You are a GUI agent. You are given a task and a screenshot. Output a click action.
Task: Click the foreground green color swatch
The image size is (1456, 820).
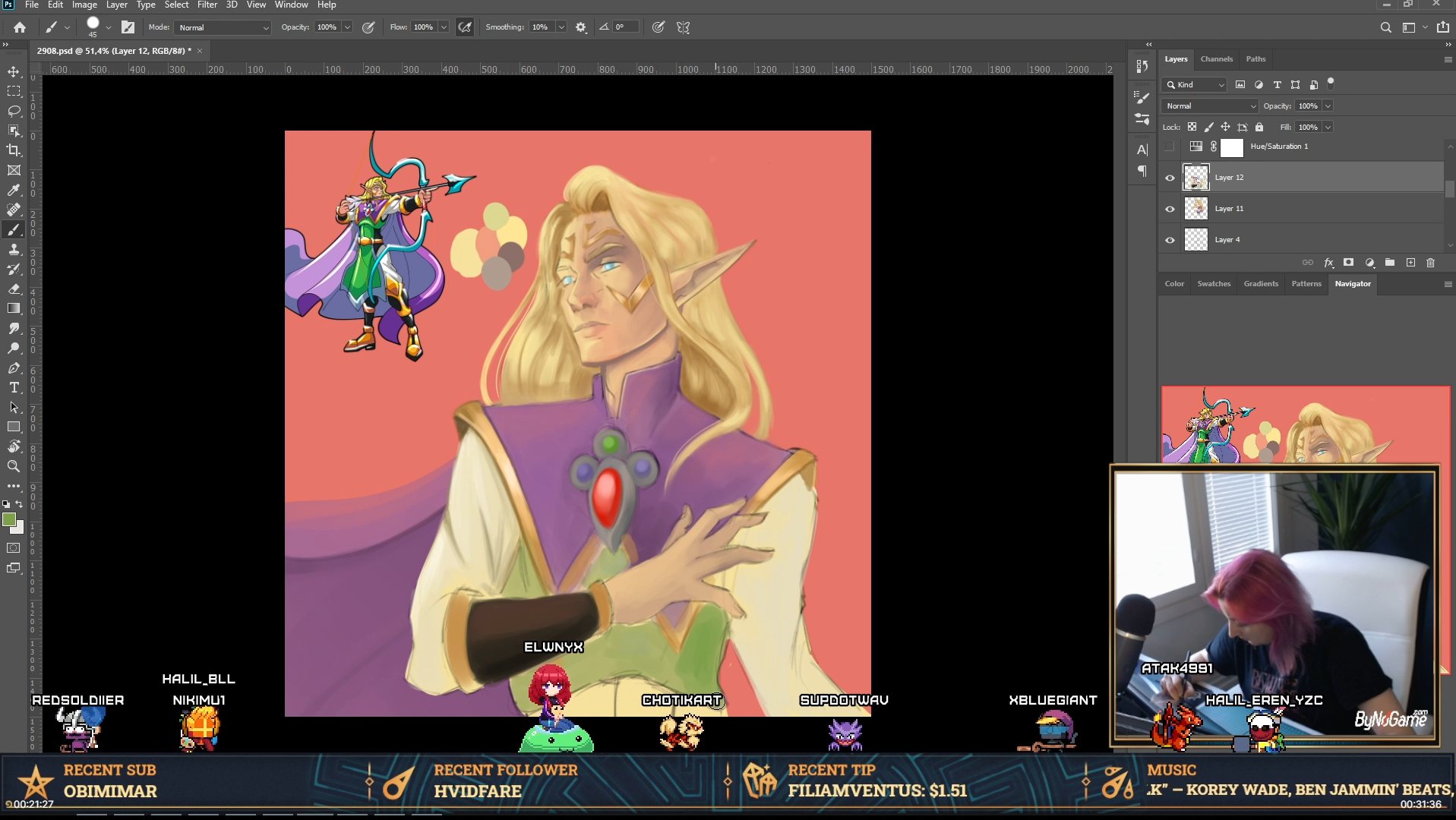[9, 519]
